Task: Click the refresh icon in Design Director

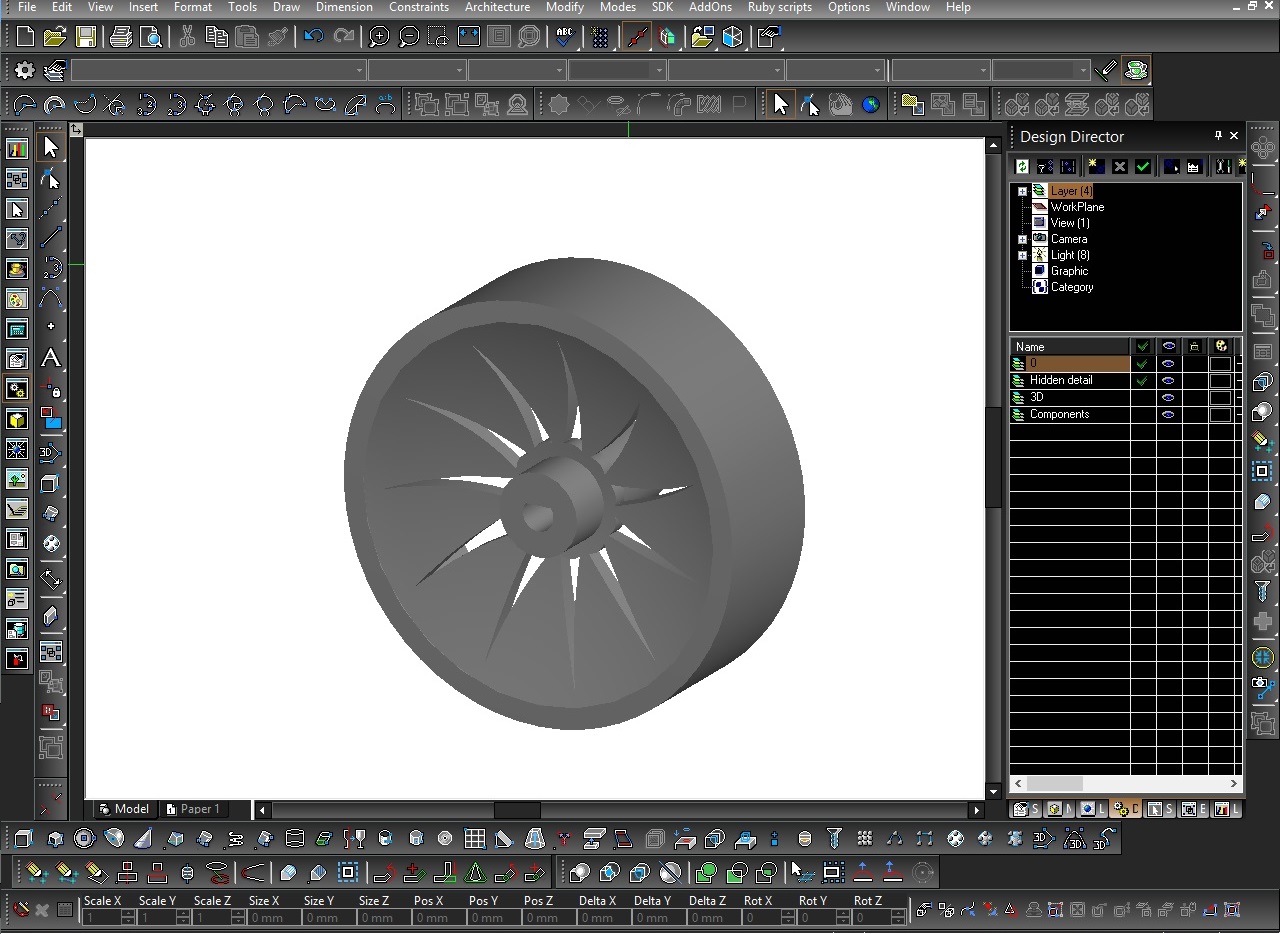Action: coord(1022,166)
